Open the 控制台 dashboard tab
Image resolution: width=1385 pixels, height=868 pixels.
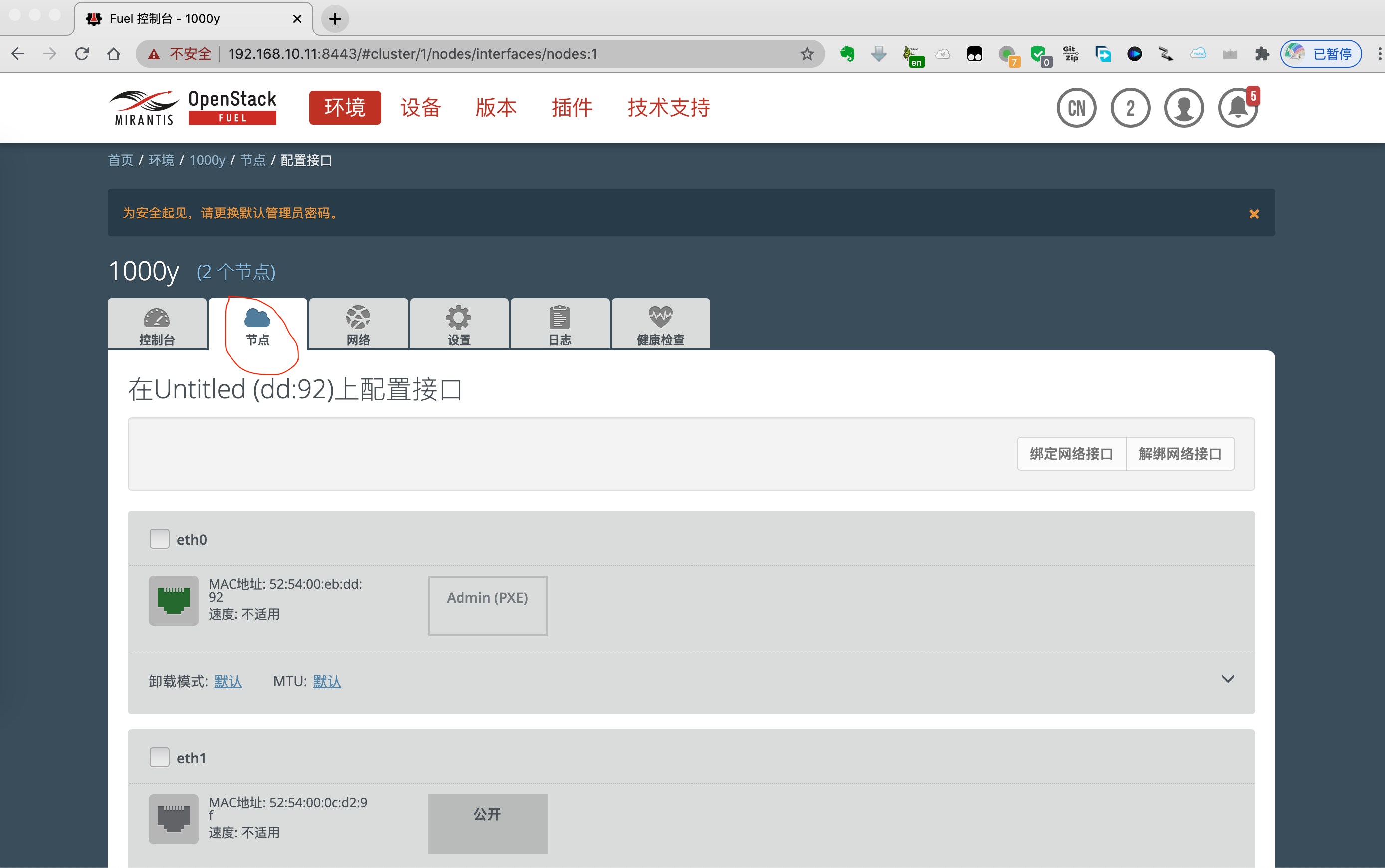[157, 325]
